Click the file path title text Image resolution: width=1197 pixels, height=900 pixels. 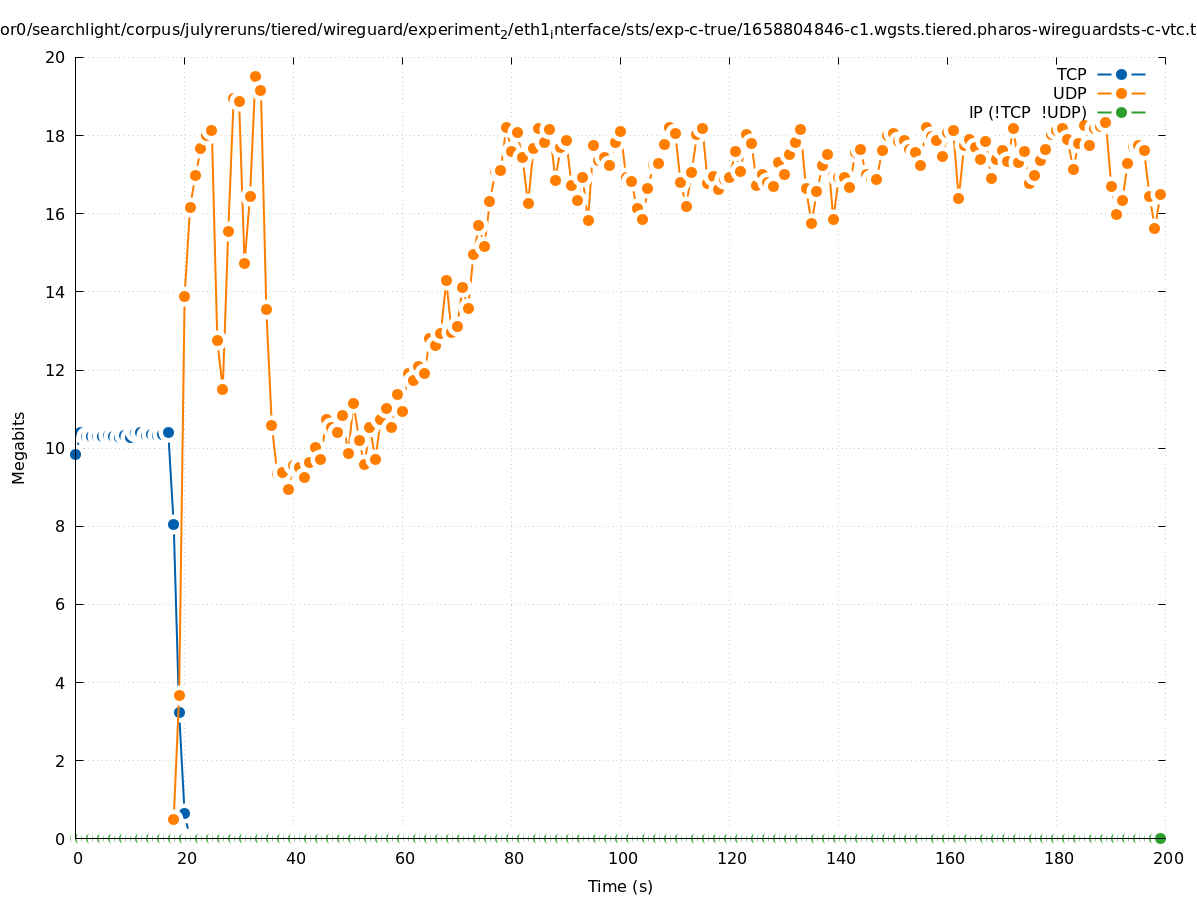598,30
